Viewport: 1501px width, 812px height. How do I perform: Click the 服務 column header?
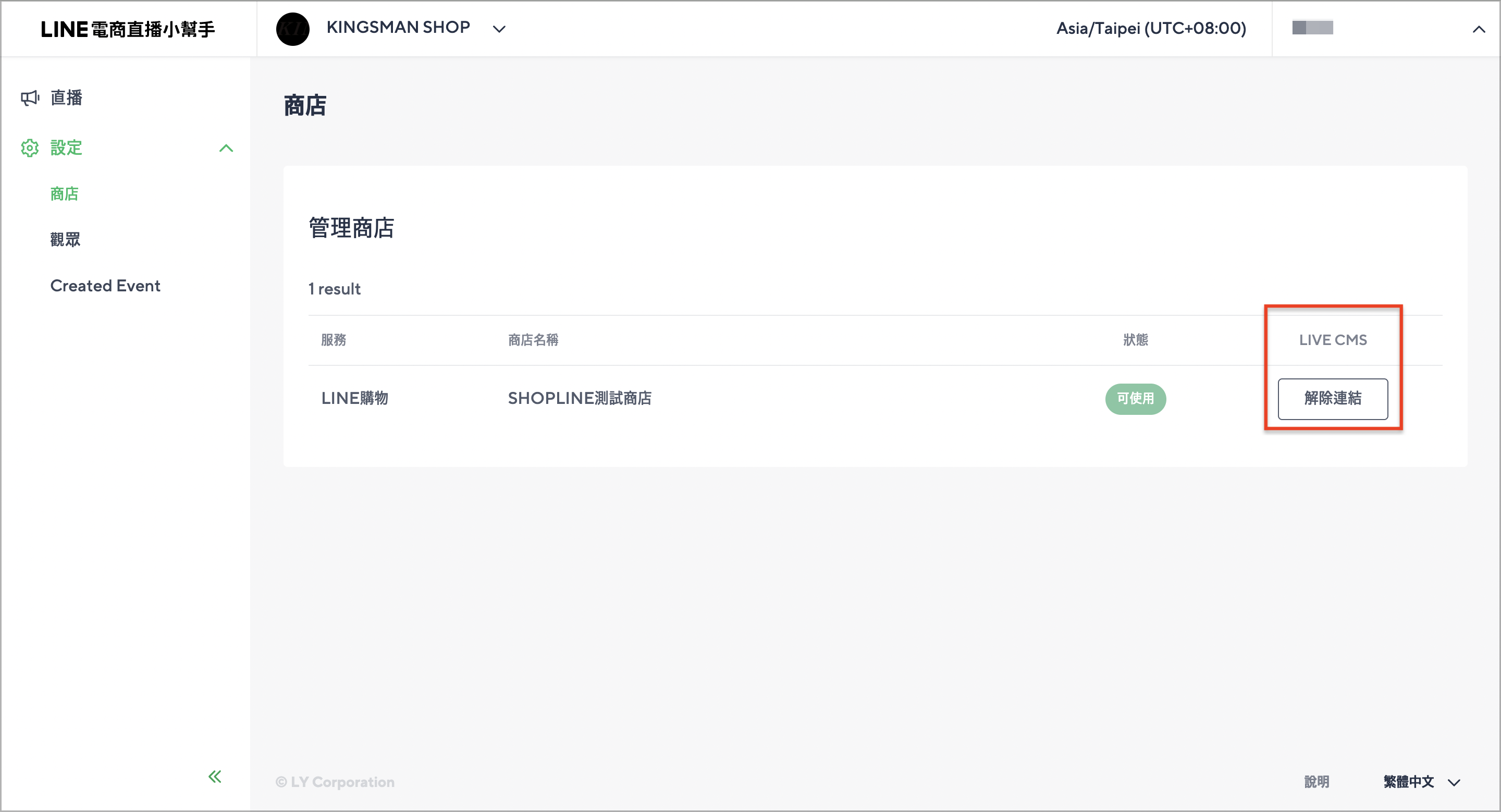(x=334, y=340)
